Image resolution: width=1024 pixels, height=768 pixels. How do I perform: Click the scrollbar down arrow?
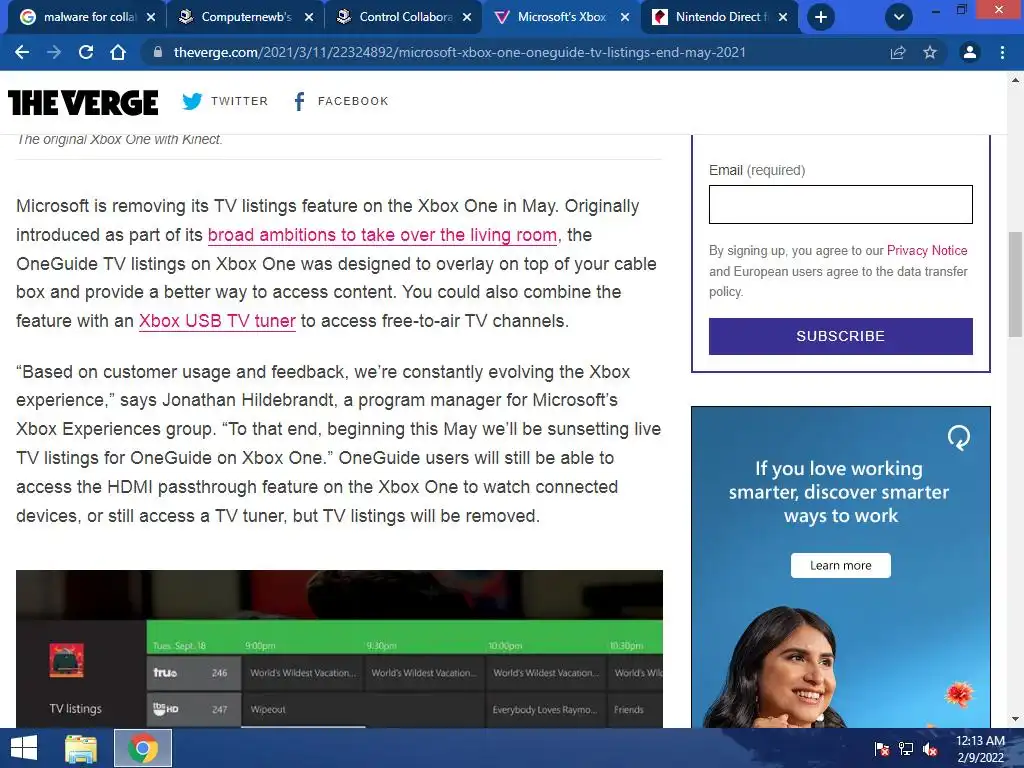1015,720
